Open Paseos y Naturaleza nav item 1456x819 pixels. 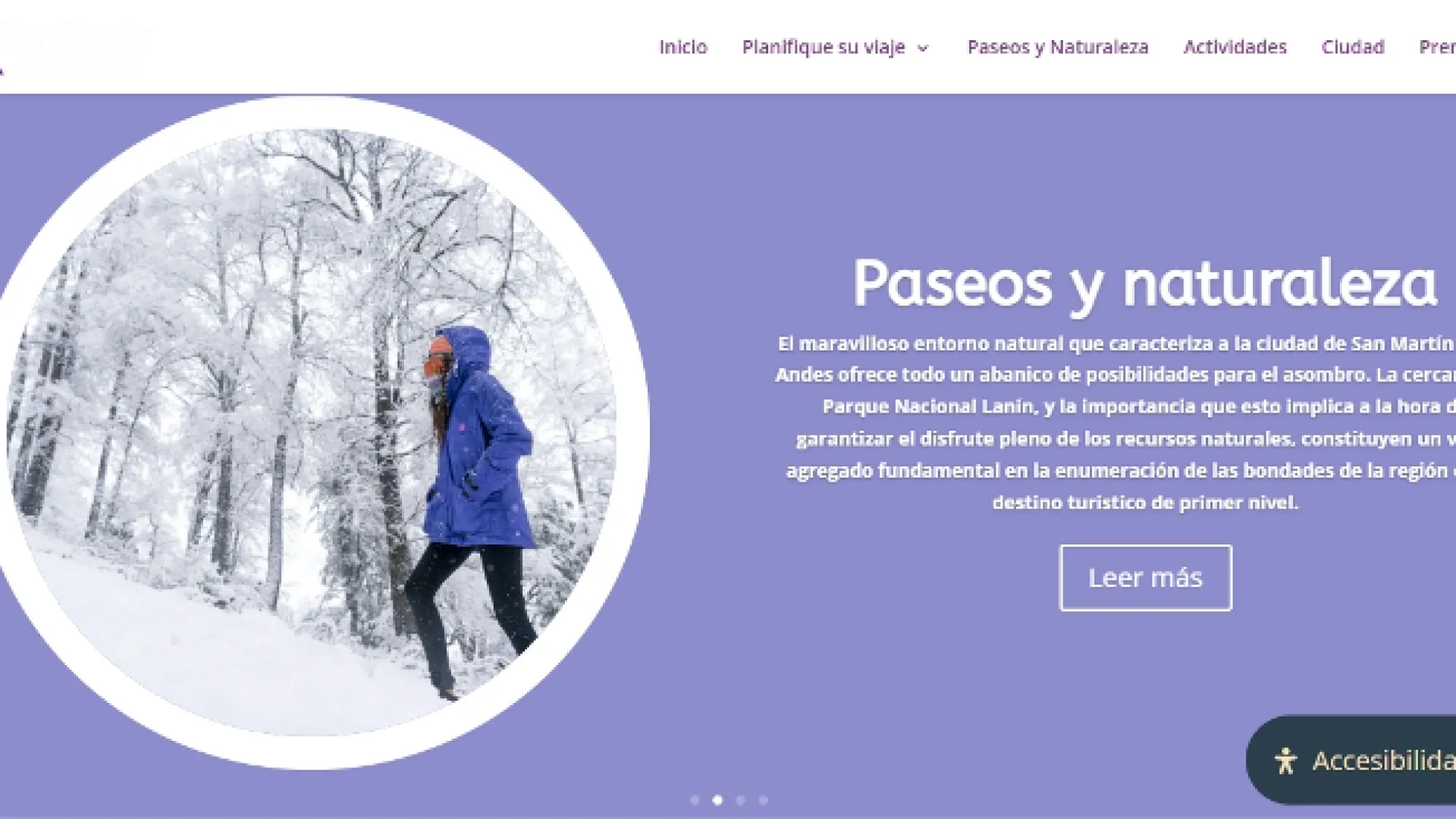tap(1058, 47)
